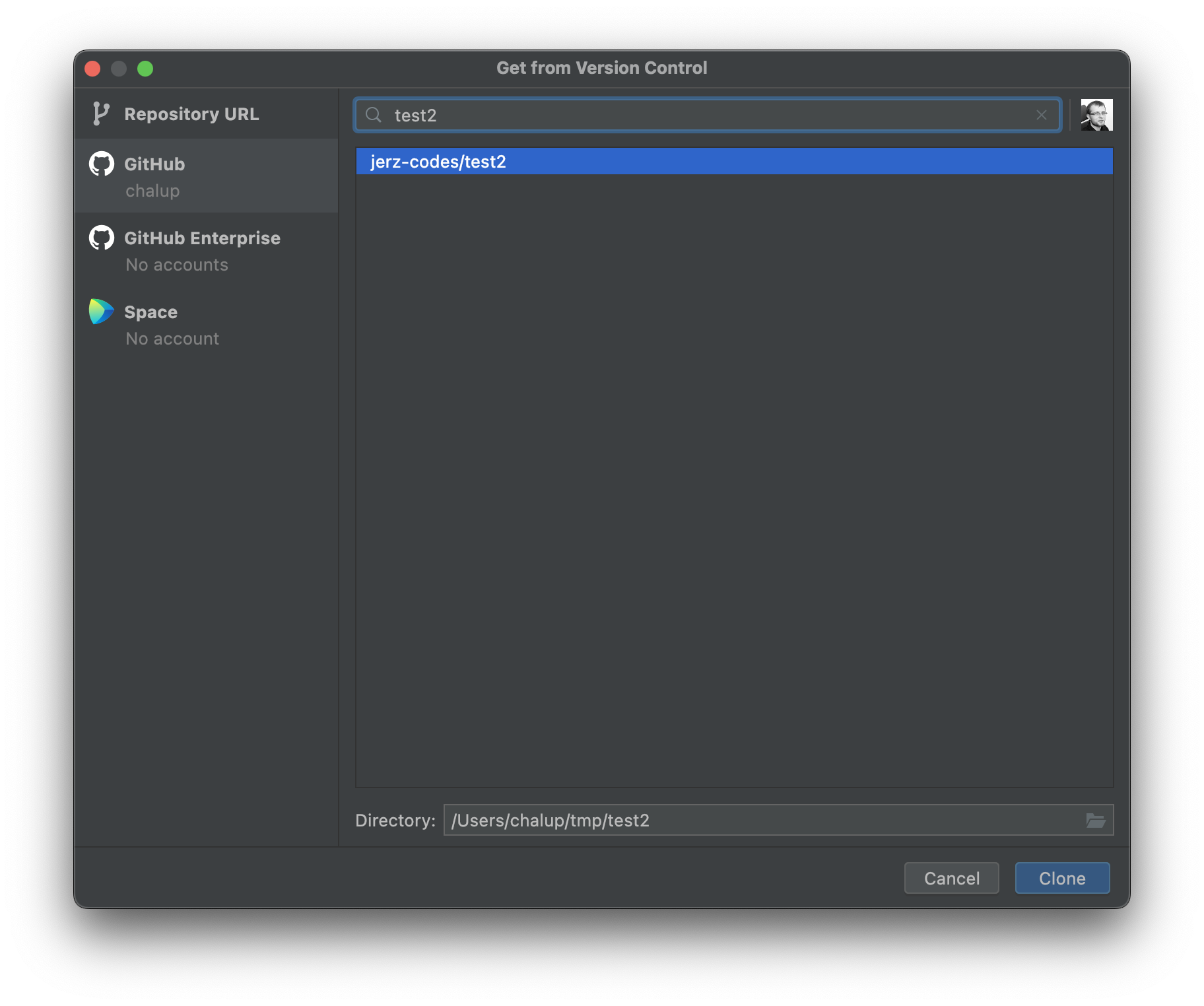Viewport: 1204px width, 1006px height.
Task: Clear the test2 search text
Action: [x=1042, y=115]
